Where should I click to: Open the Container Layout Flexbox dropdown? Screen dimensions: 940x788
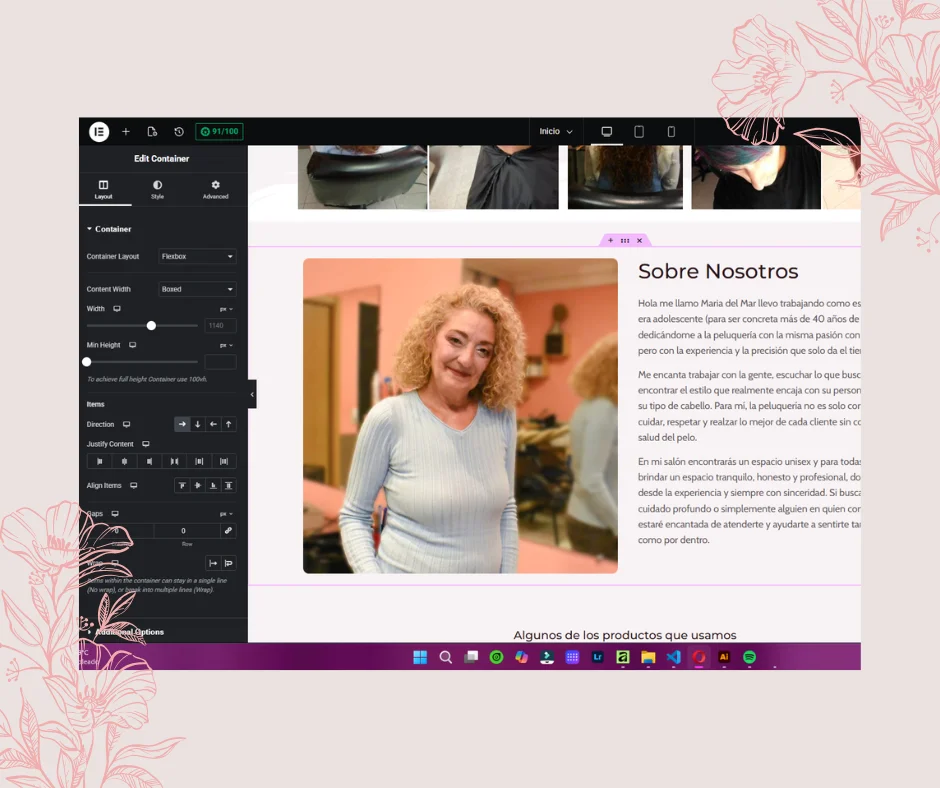(197, 256)
